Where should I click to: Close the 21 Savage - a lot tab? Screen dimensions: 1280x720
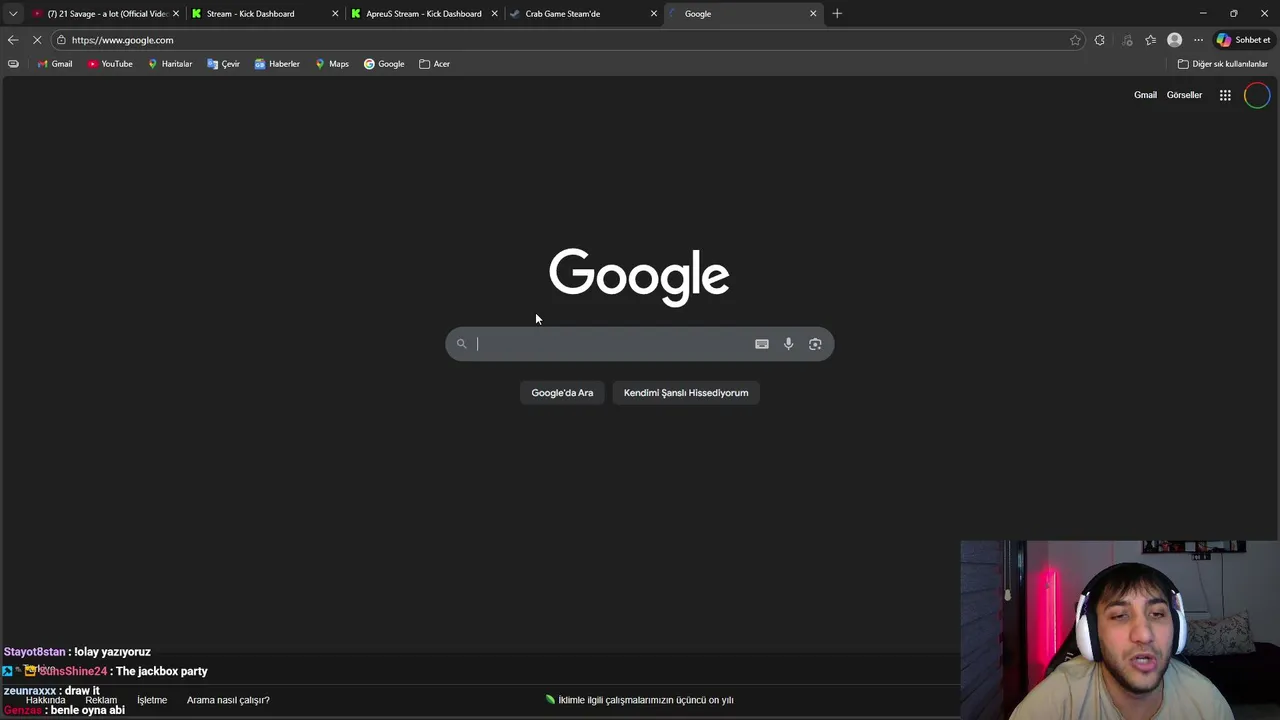(176, 14)
